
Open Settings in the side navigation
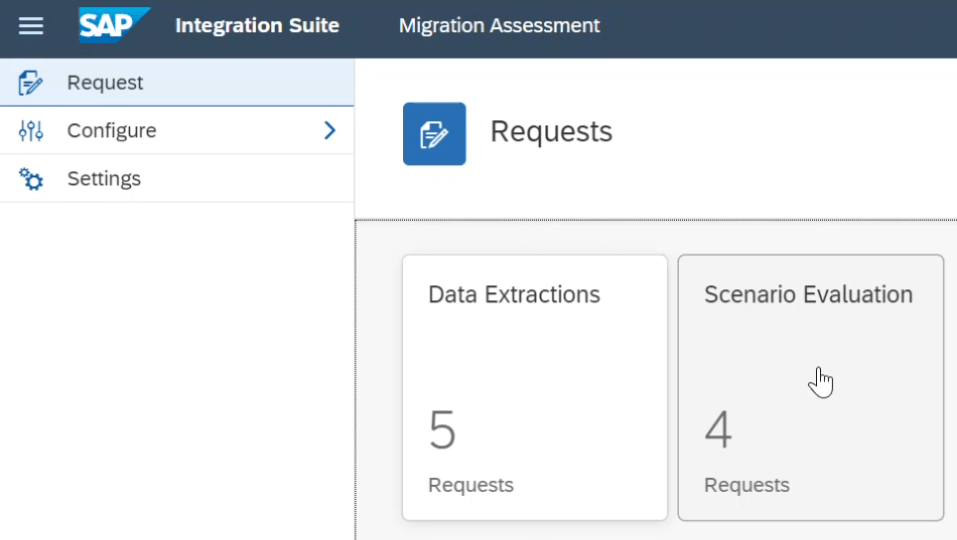177,179
